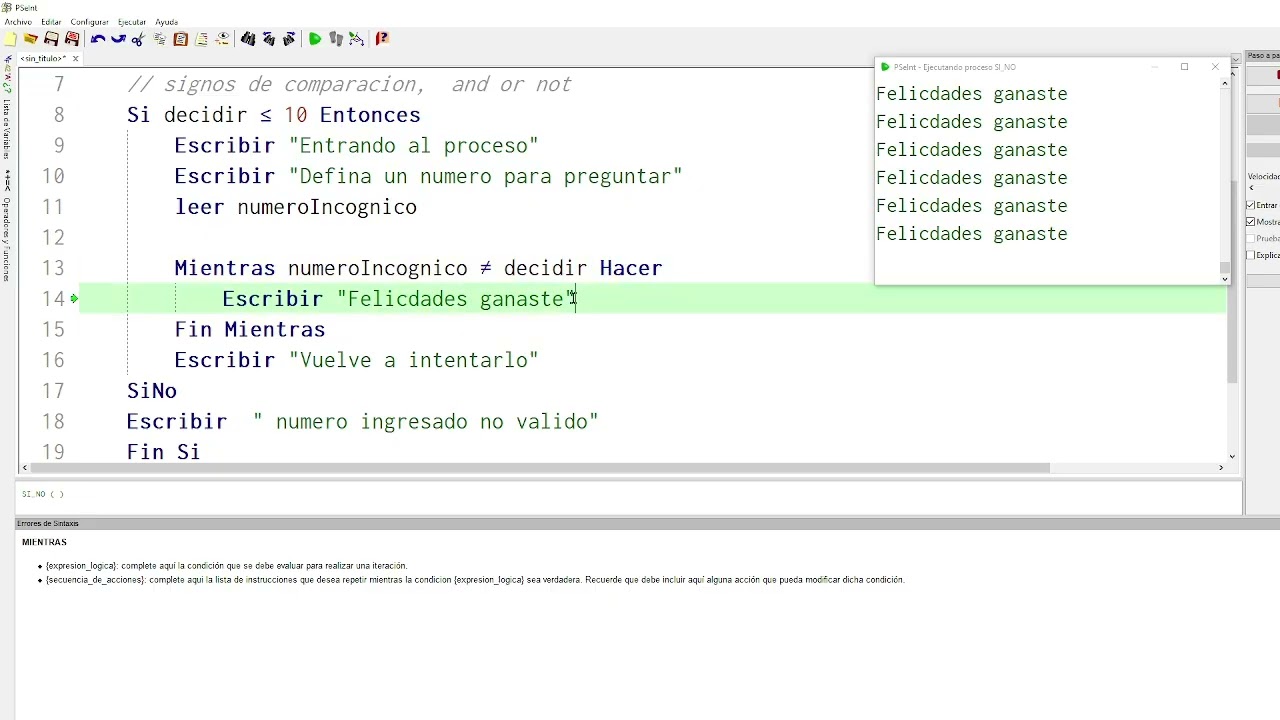
Task: Maximize the PSeInt execution window
Action: pyautogui.click(x=1185, y=67)
